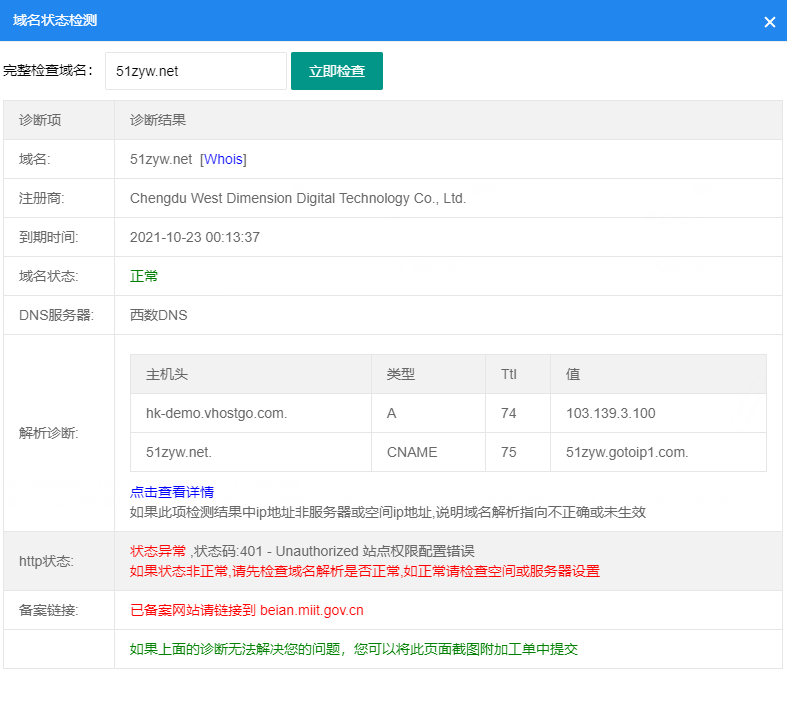Screen dimensions: 787x718
Task: Click the 西数DNS server value
Action: tap(158, 315)
